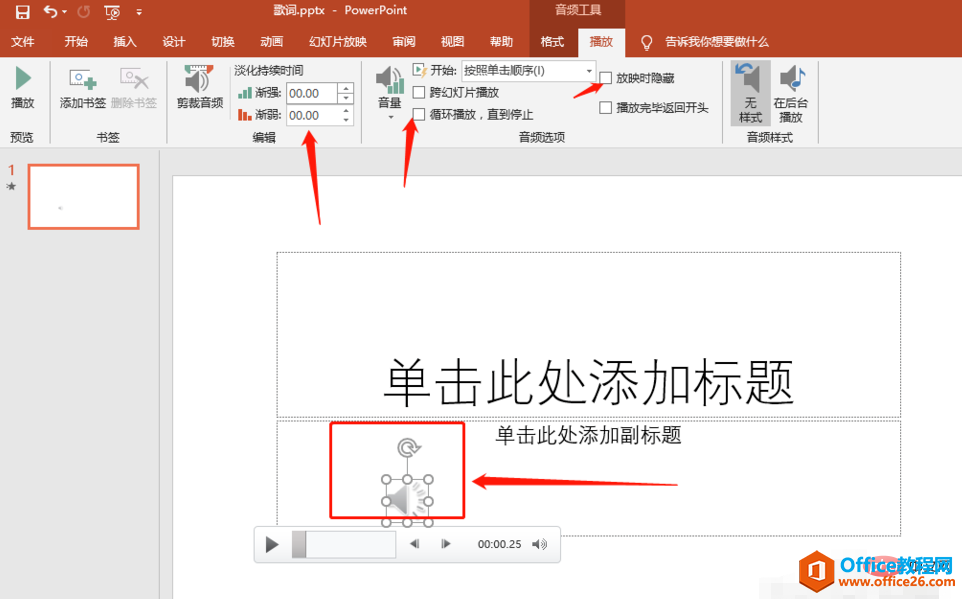Image resolution: width=962 pixels, height=599 pixels.
Task: Preview audio with the green 播放 button
Action: 23,87
